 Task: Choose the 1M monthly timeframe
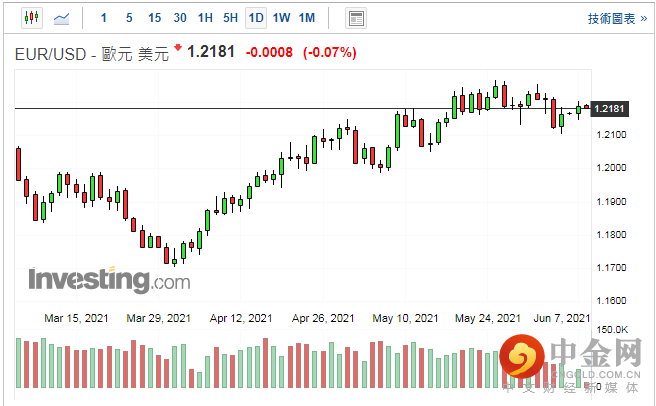point(307,18)
